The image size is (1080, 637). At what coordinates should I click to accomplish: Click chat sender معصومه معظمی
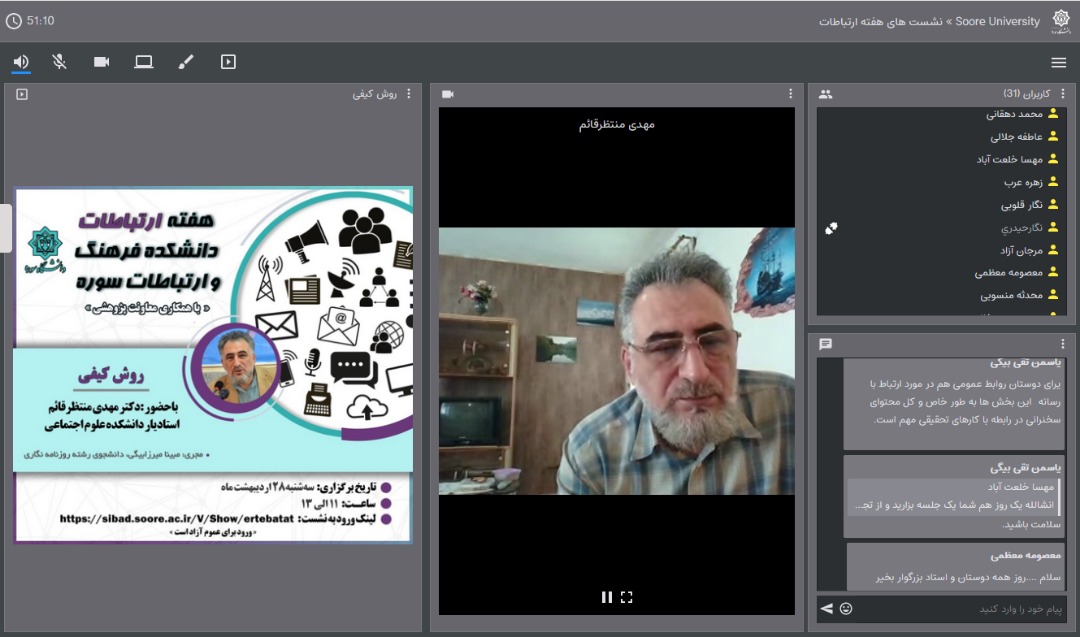tap(1026, 555)
